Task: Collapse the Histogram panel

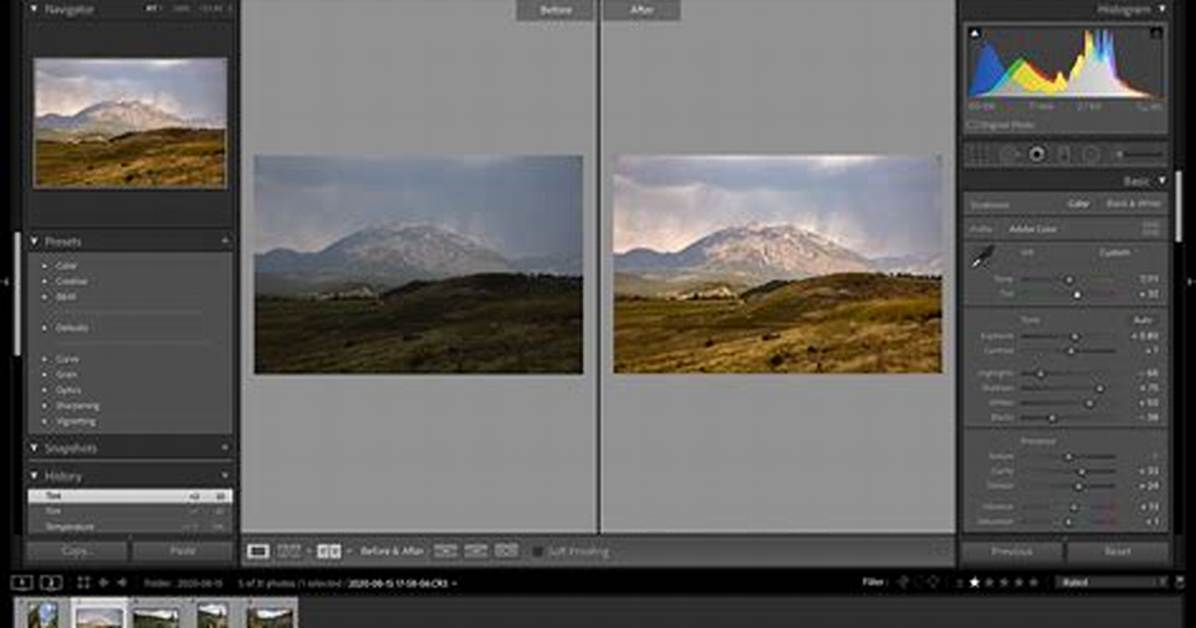Action: 1162,9
